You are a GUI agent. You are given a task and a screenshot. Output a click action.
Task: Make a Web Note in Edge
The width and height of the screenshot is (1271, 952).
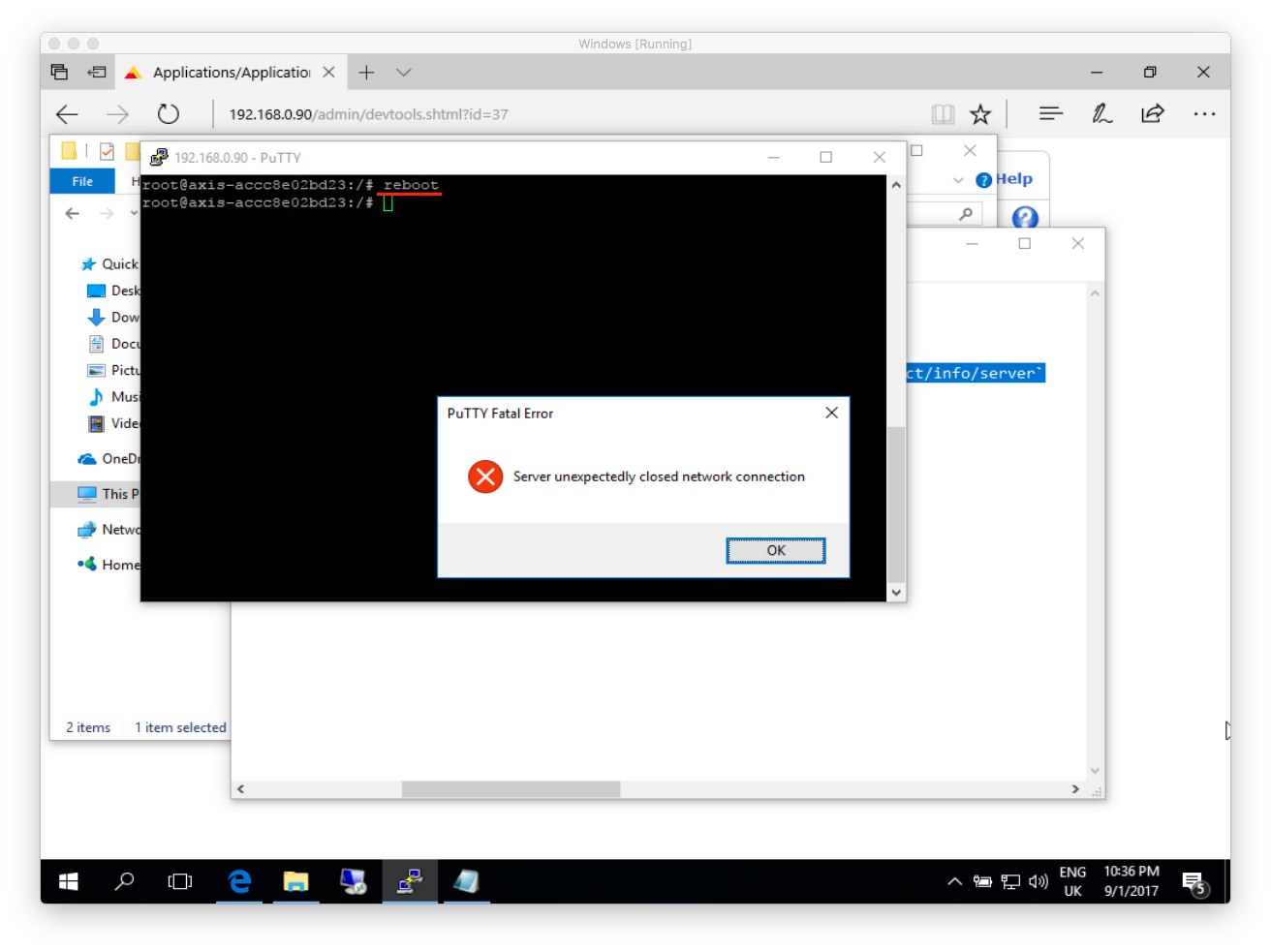[x=1101, y=114]
